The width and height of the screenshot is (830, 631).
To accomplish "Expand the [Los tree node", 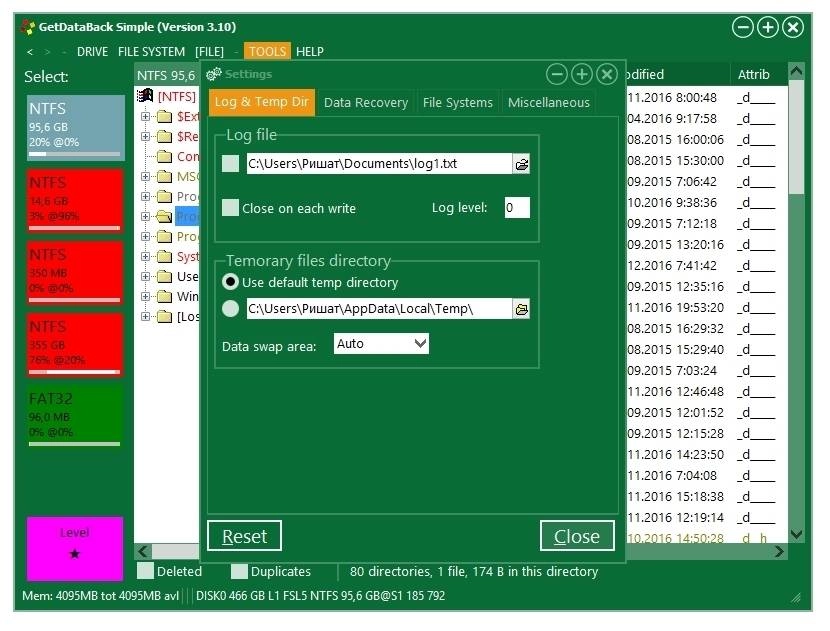I will pos(145,317).
